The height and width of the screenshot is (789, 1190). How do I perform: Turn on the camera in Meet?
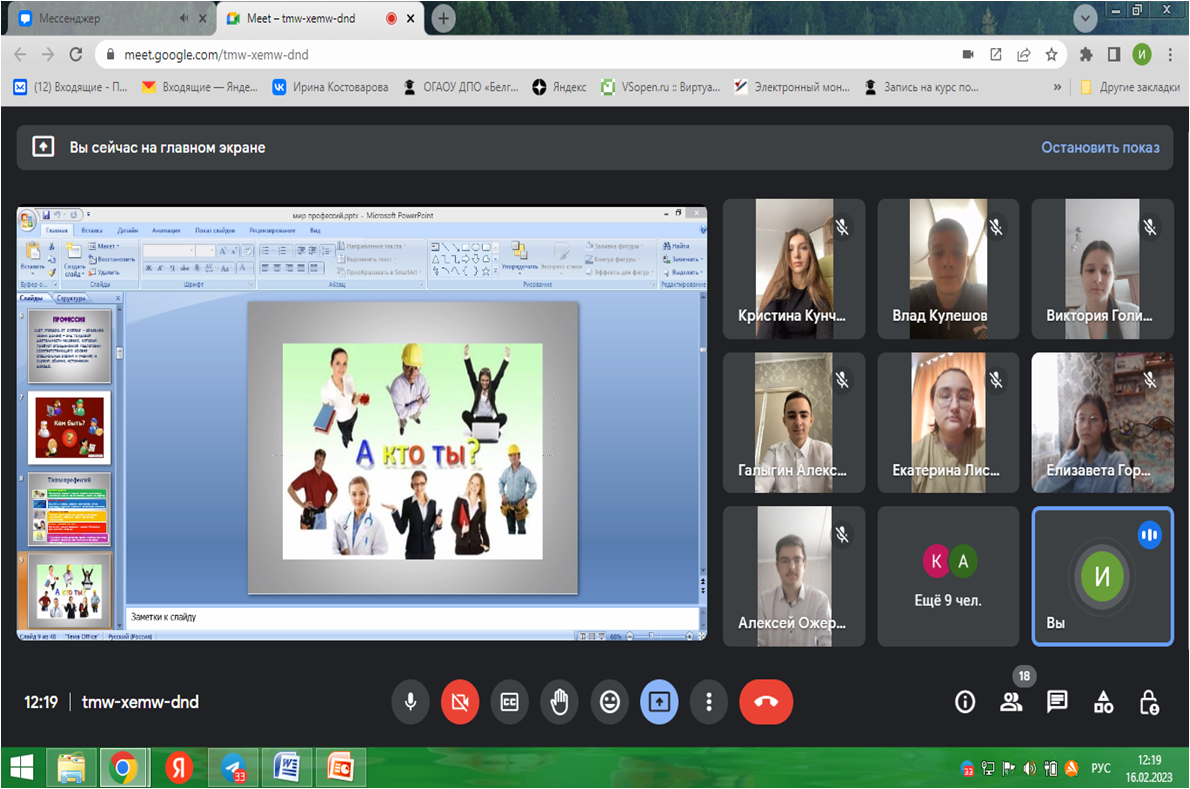460,702
